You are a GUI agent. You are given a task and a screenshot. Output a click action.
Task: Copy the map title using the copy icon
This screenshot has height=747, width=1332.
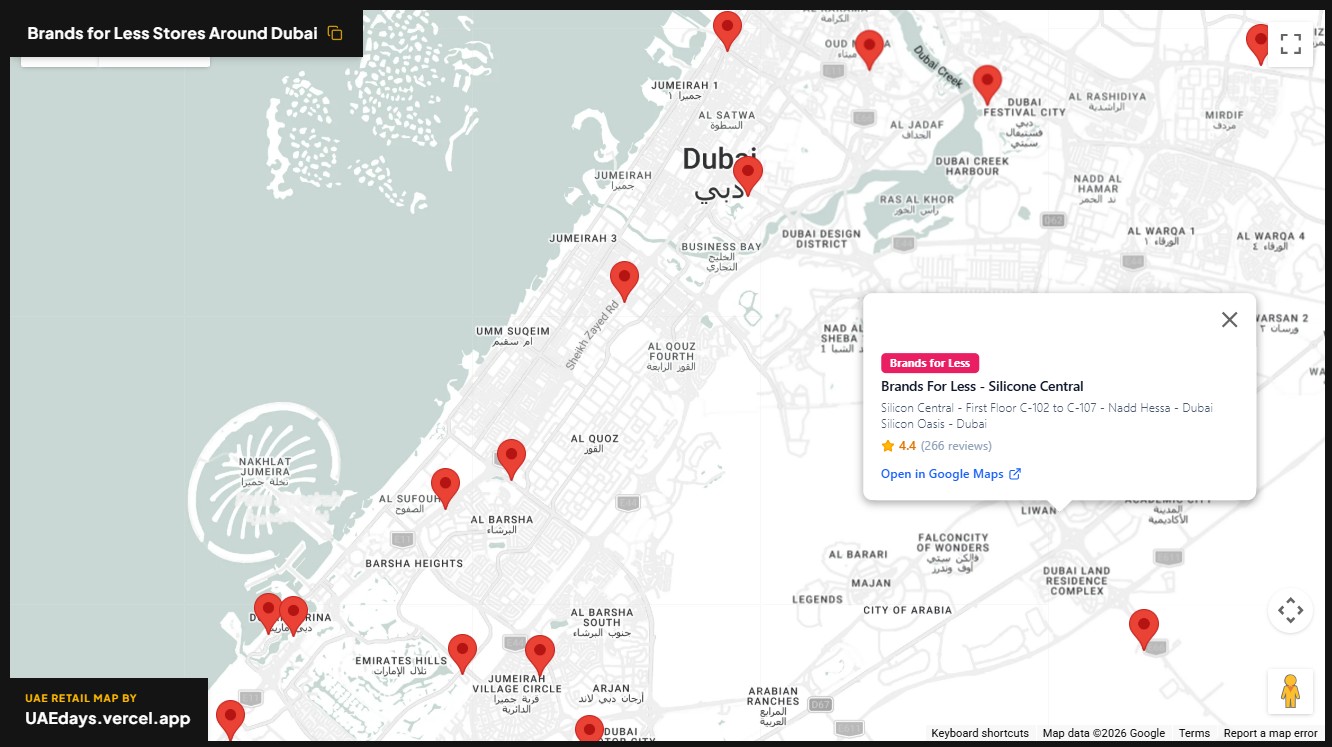tap(335, 33)
